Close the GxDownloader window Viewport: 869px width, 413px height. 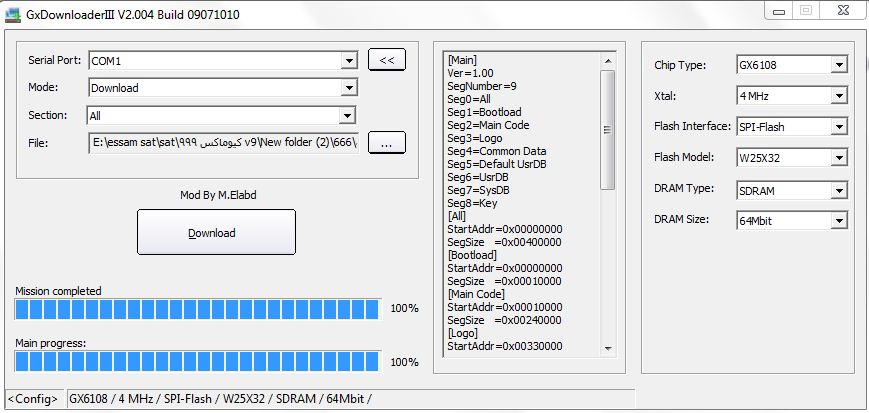coord(844,10)
